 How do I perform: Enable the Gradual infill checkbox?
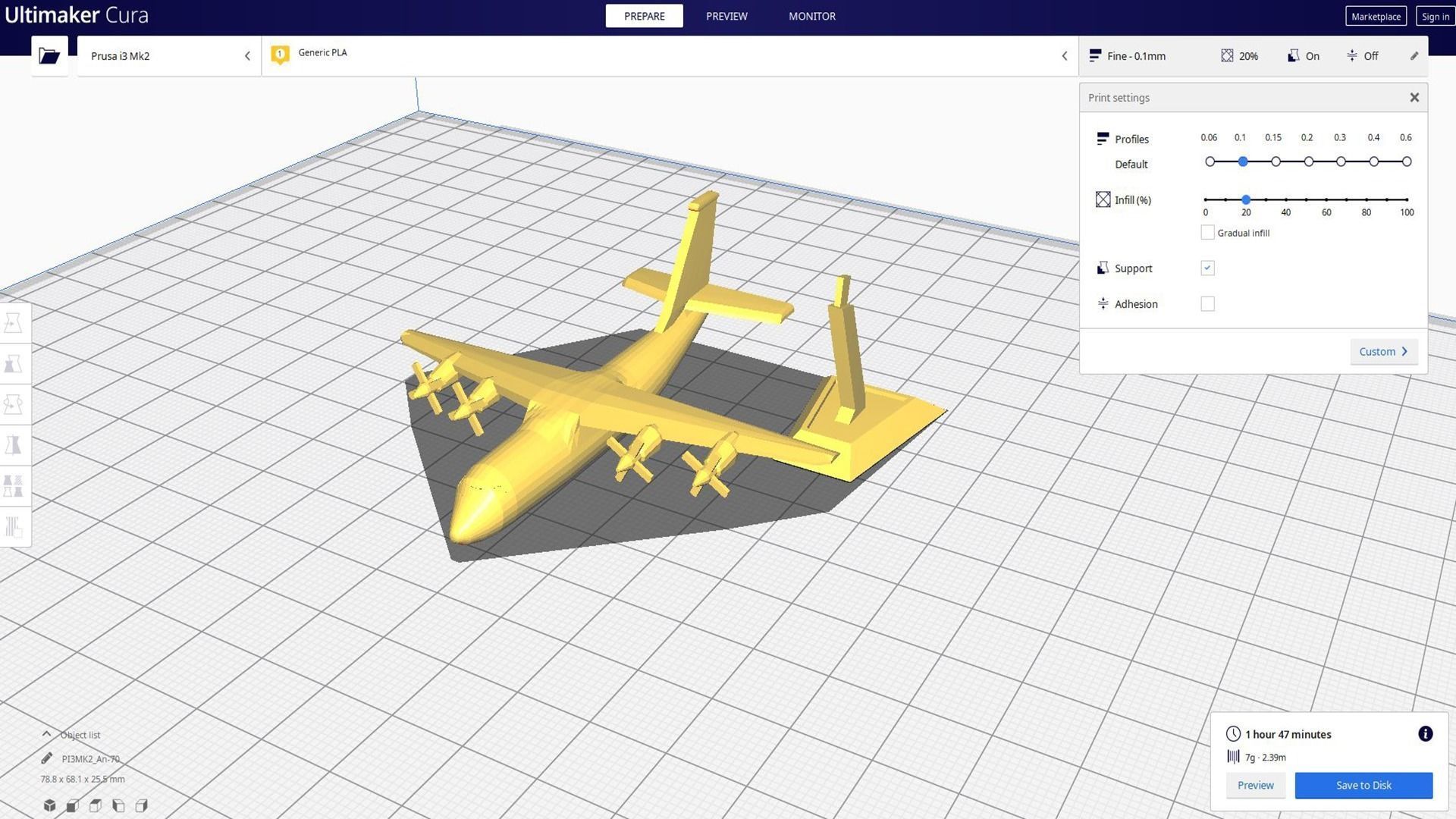click(x=1208, y=233)
